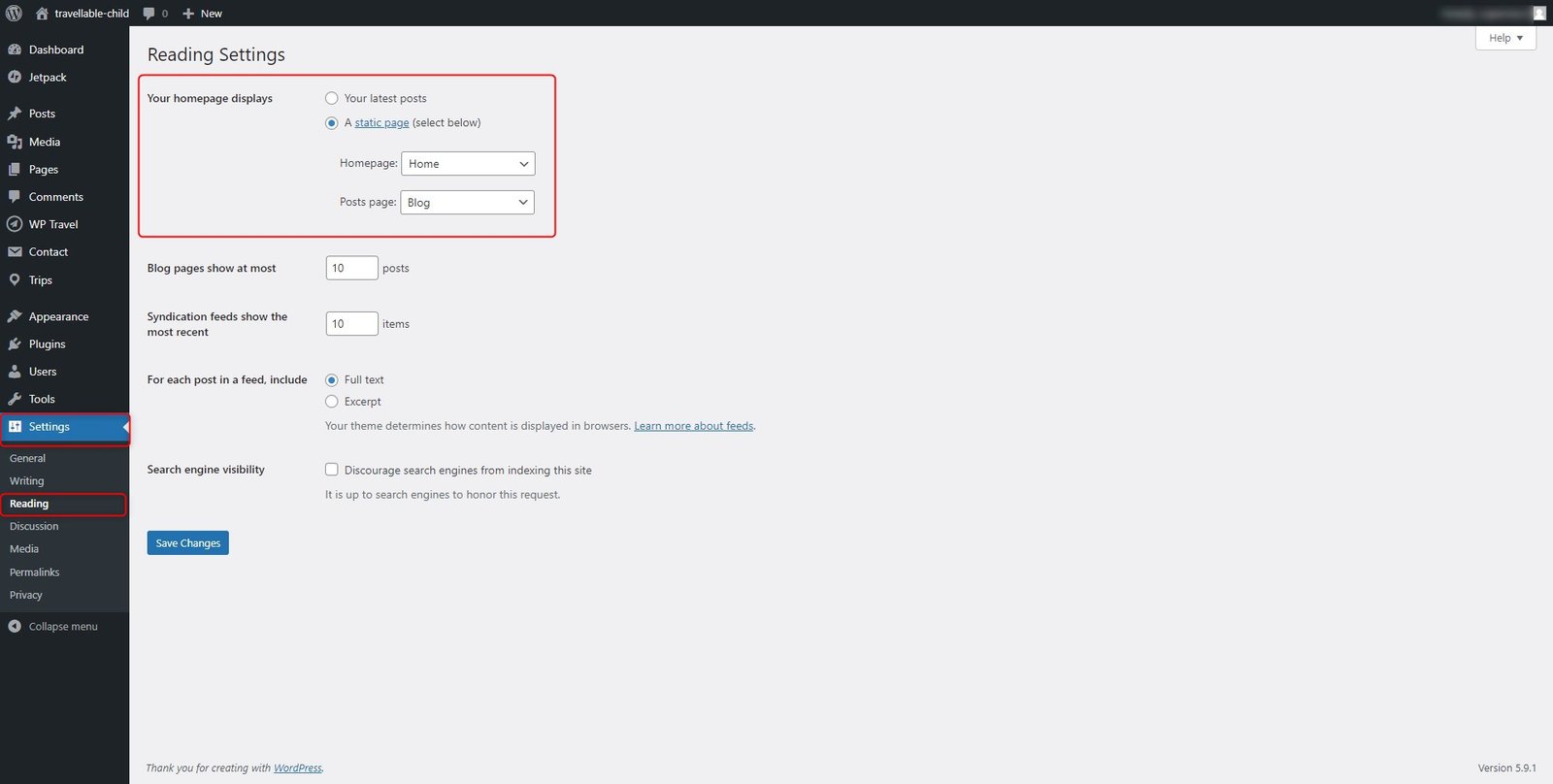
Task: Click the Save Changes button
Action: [188, 543]
